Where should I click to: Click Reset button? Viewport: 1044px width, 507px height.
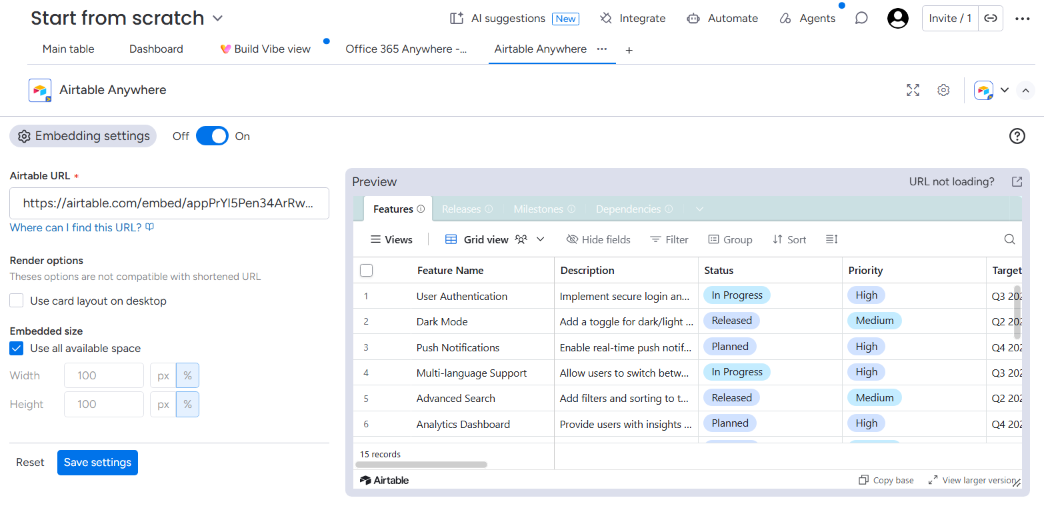click(x=30, y=462)
